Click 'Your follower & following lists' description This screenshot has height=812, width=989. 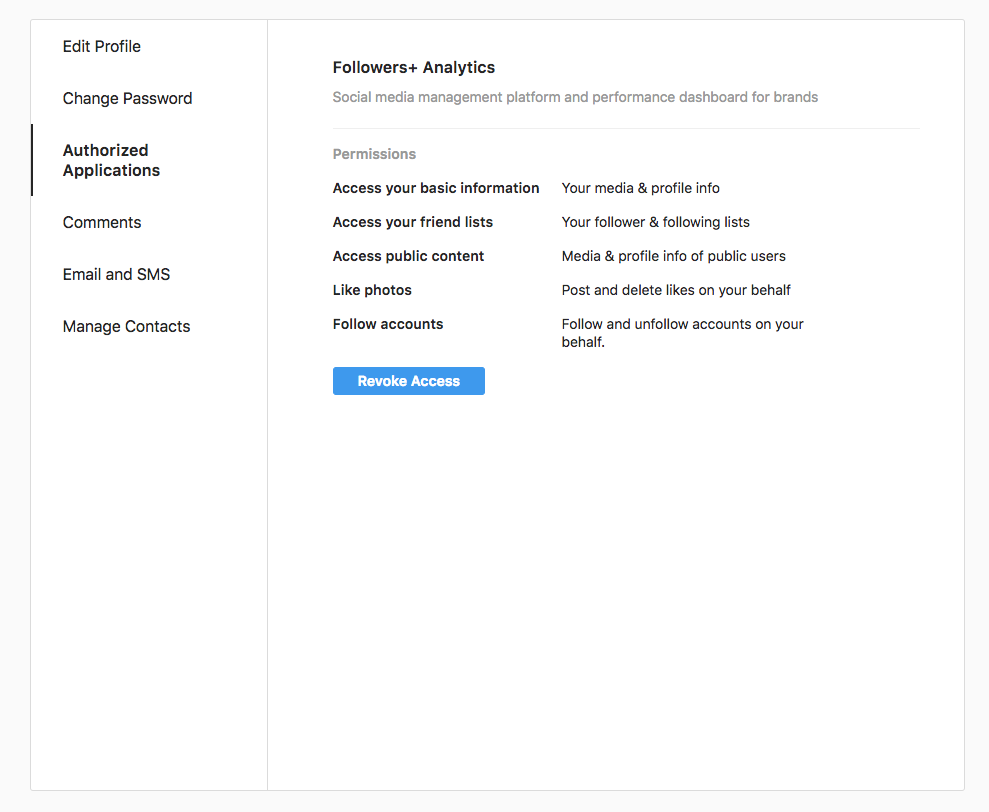656,222
